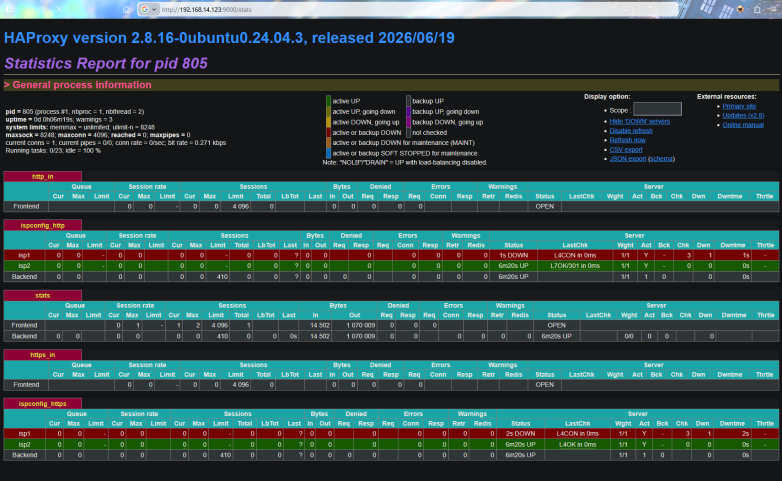Click the OPEN status in stats Frontend row

click(557, 325)
